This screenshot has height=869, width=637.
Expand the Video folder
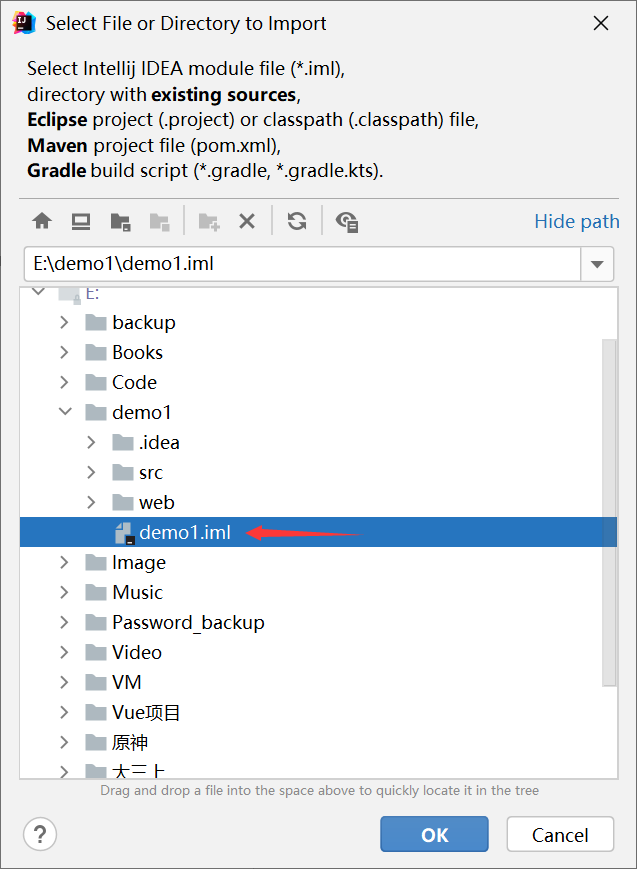click(x=64, y=652)
